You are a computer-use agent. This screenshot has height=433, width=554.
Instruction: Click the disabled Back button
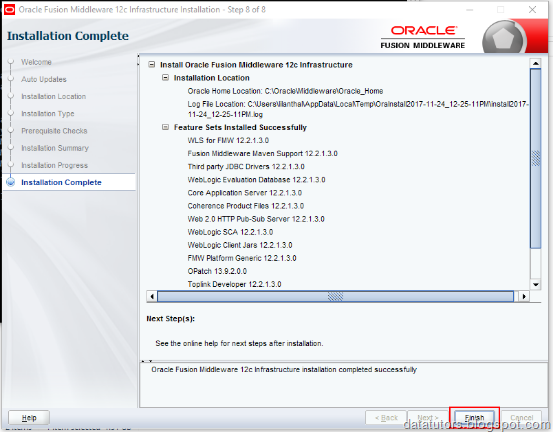386,418
